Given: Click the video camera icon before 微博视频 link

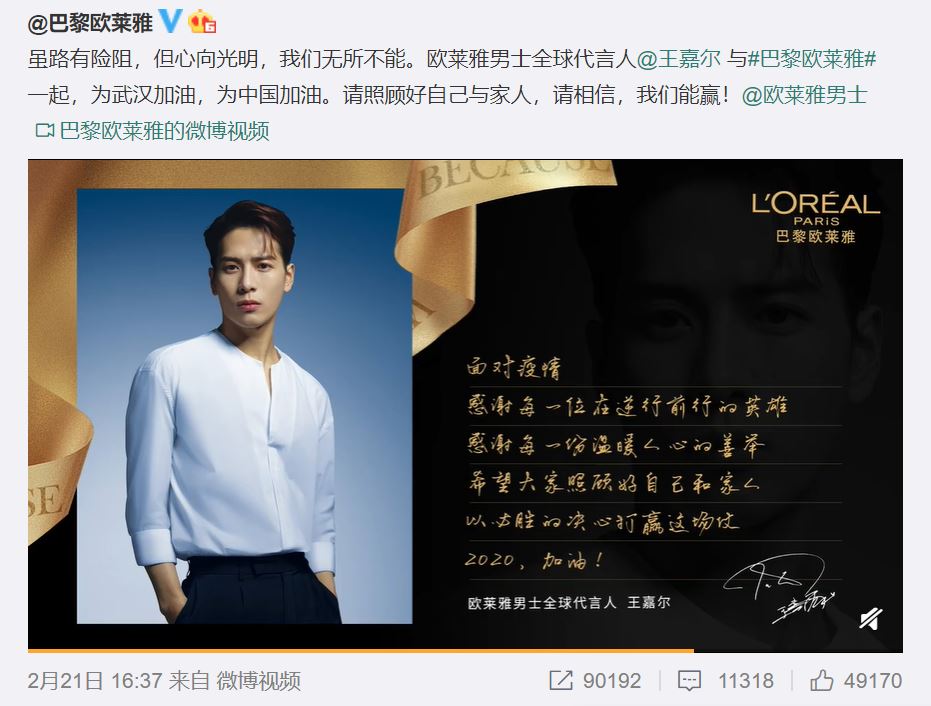Looking at the screenshot, I should (x=45, y=130).
